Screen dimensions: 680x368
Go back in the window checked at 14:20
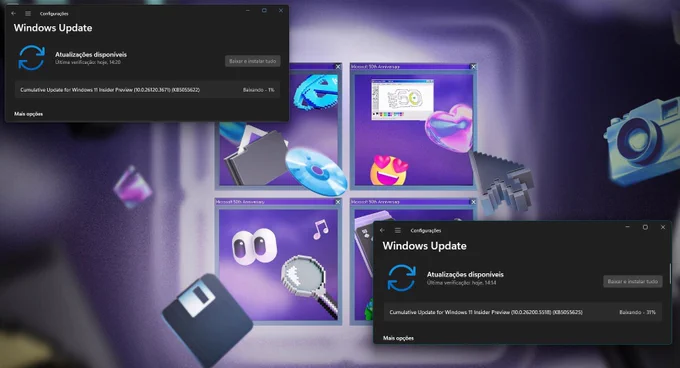pos(13,13)
